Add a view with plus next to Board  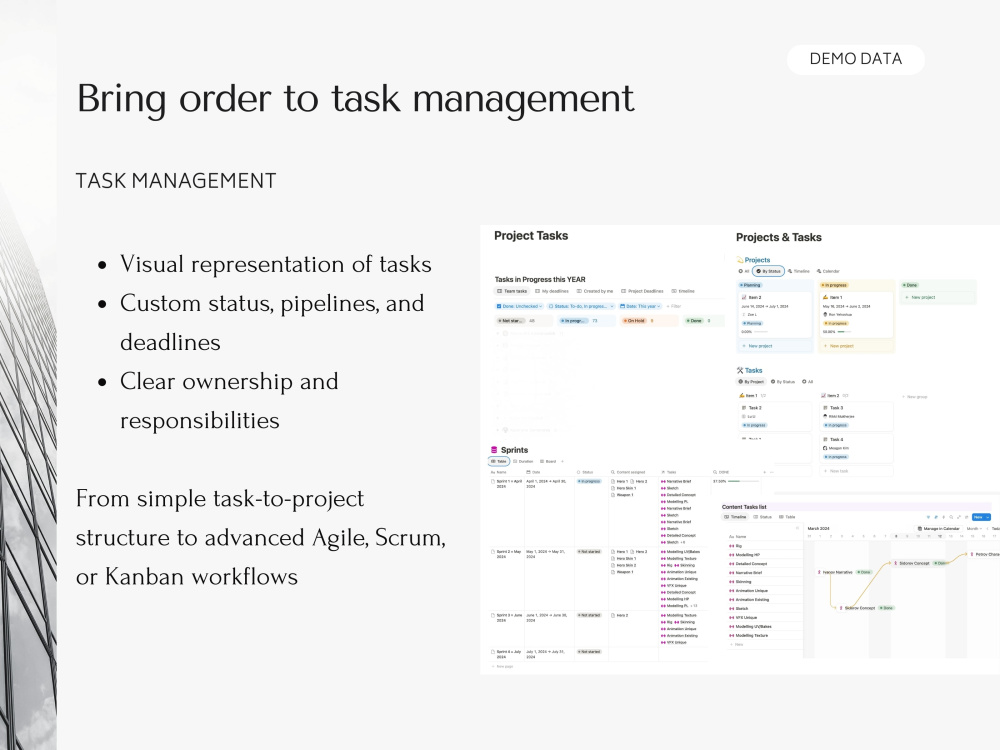coord(562,461)
